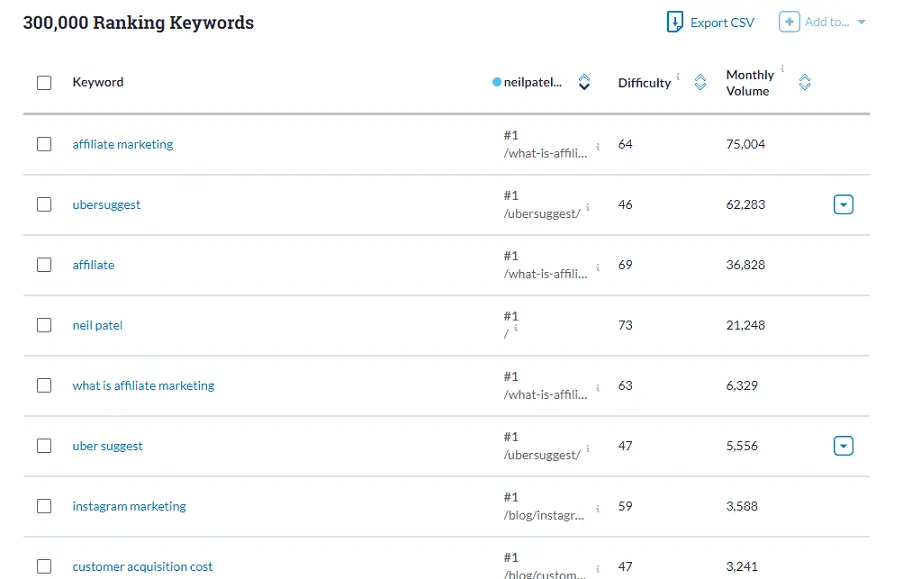The height and width of the screenshot is (579, 903).
Task: Sort by Difficulty column arrows
Action: click(700, 82)
